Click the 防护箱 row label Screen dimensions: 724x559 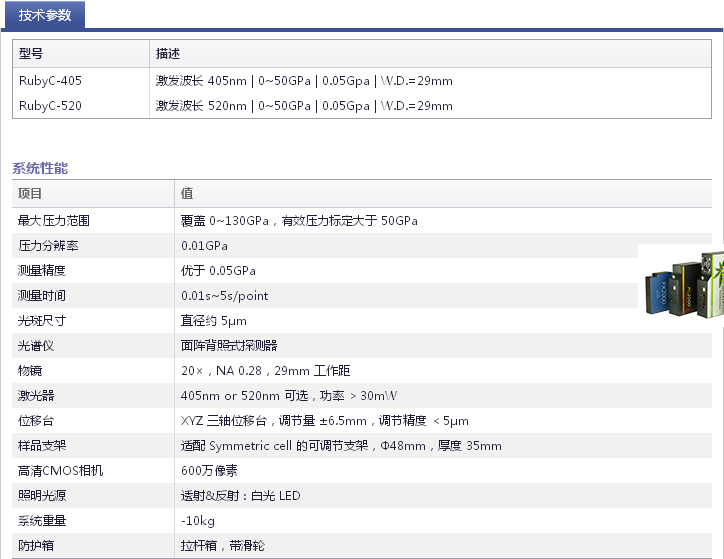[x=35, y=546]
